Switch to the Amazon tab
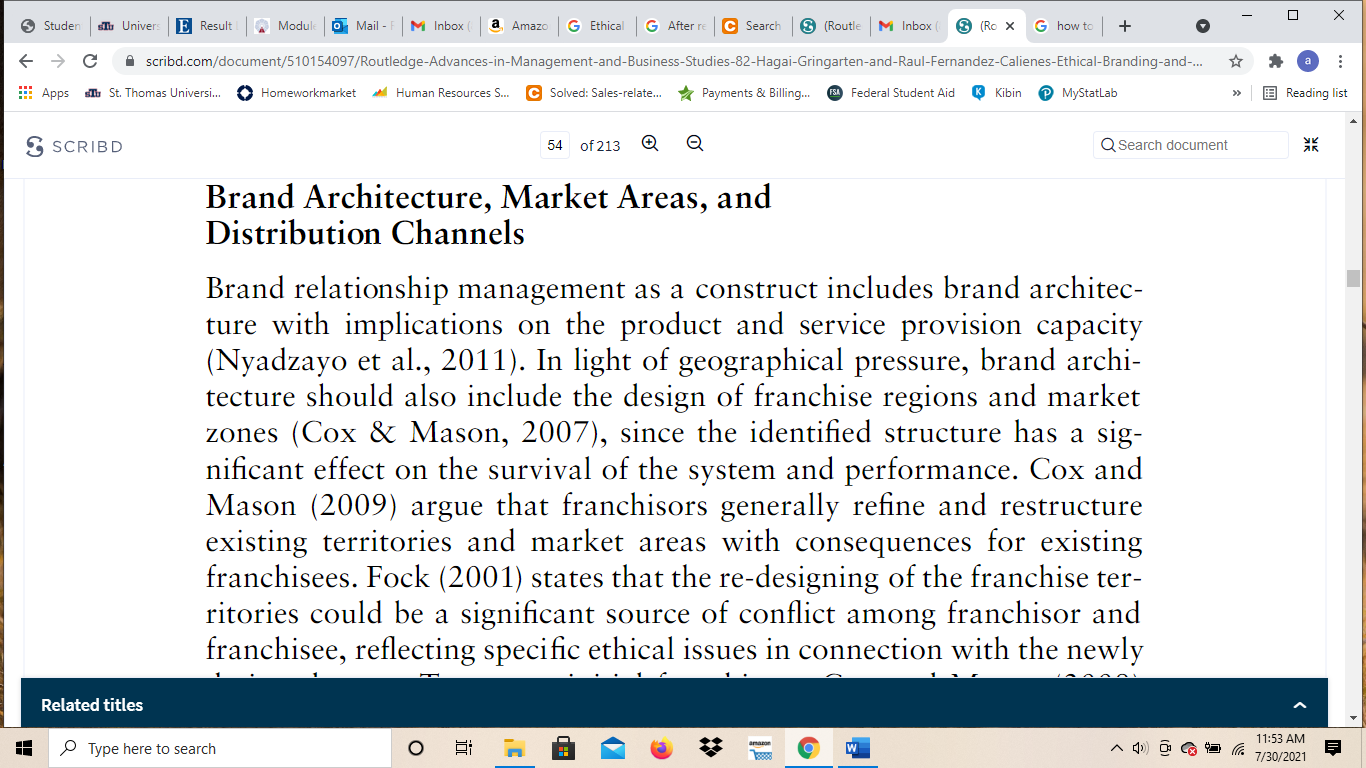This screenshot has height=768, width=1366. point(518,26)
